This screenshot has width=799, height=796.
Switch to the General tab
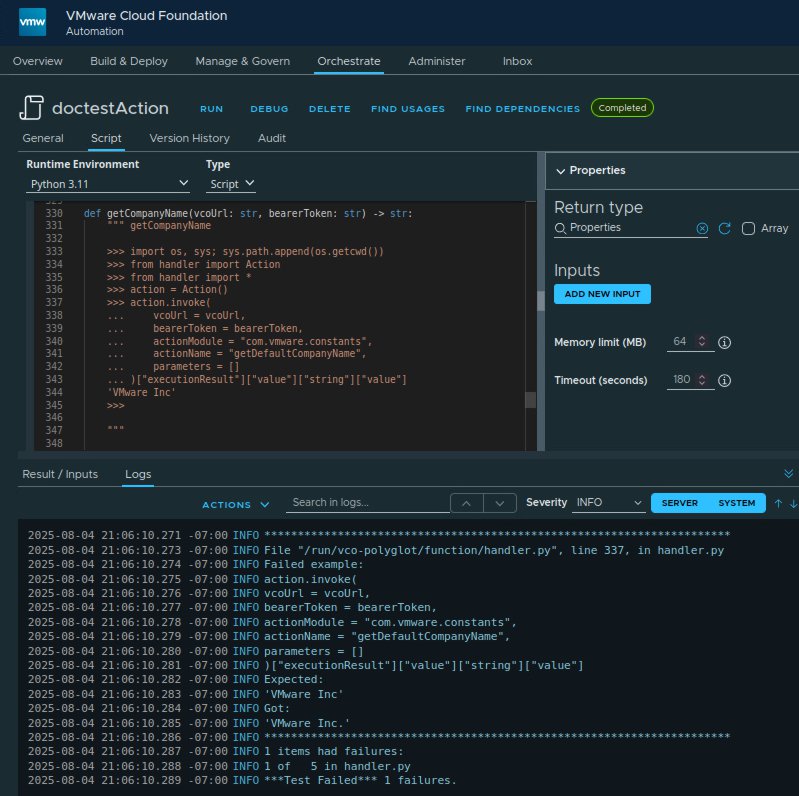click(x=43, y=138)
